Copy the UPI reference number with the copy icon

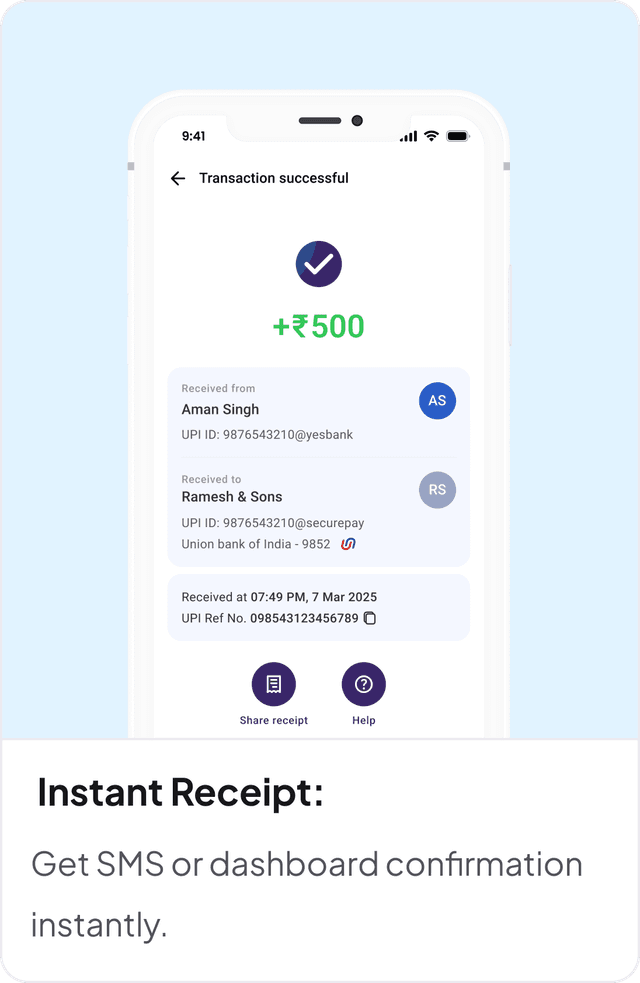click(370, 618)
